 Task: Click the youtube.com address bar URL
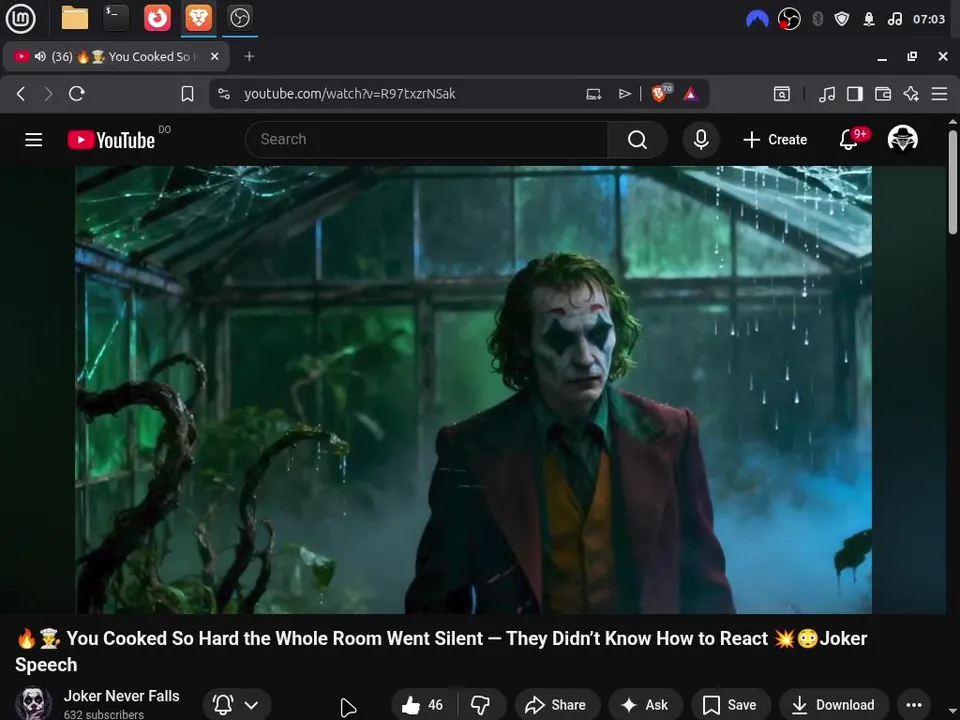pos(350,94)
